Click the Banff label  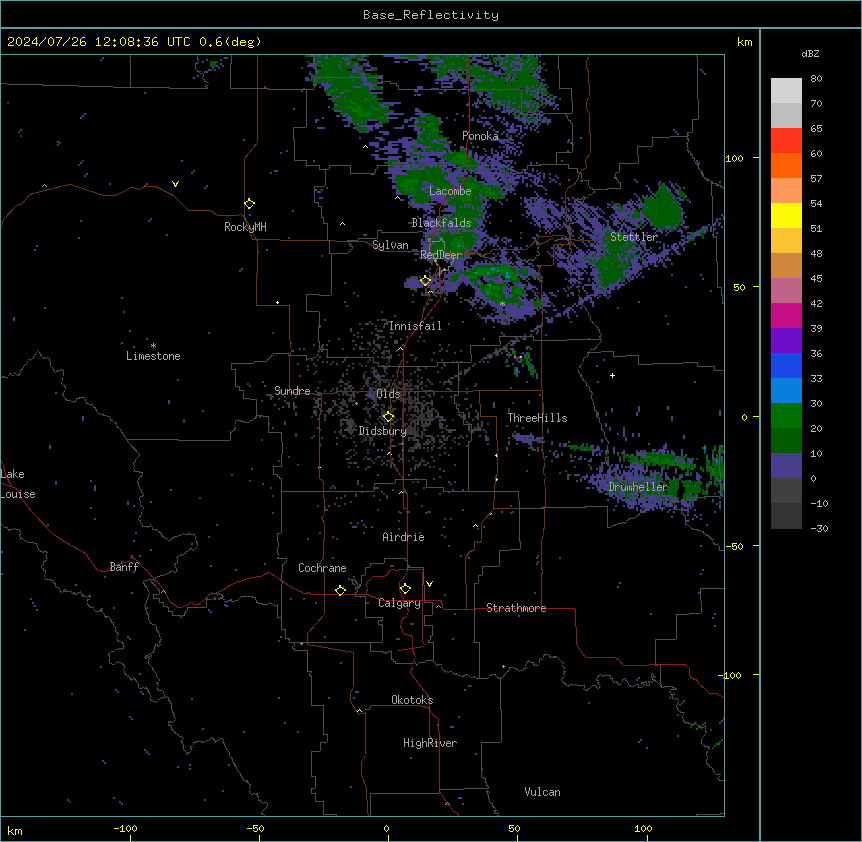click(124, 567)
